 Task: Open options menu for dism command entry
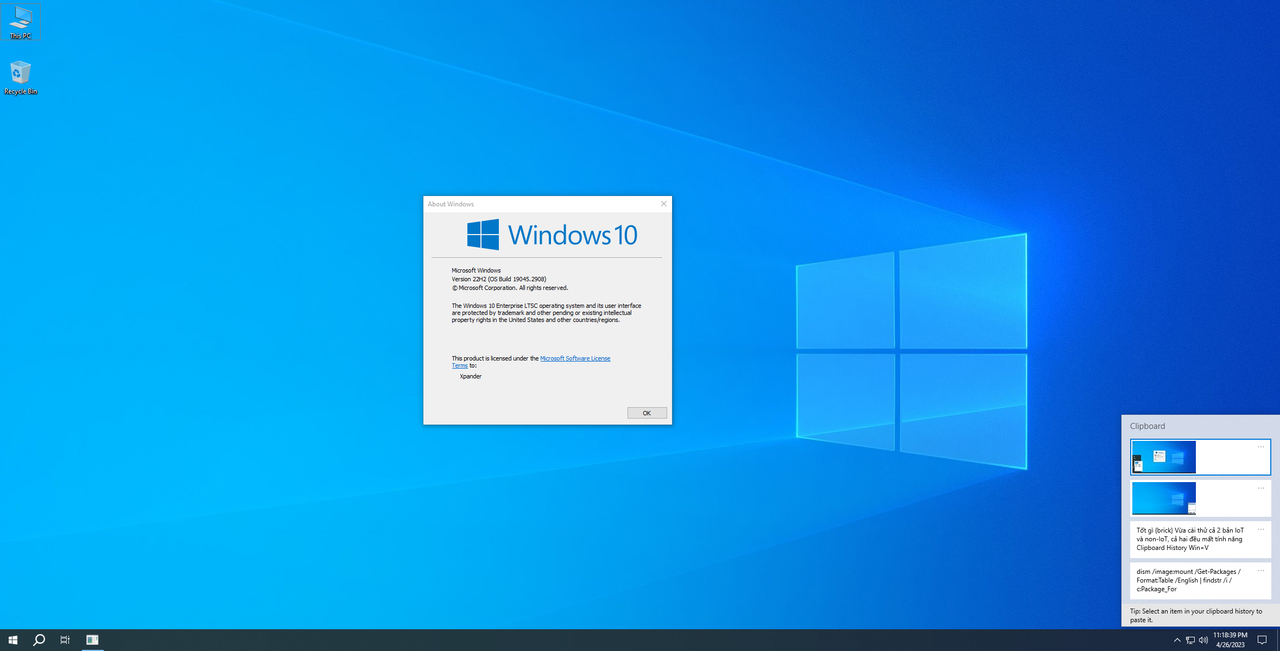pyautogui.click(x=1261, y=569)
